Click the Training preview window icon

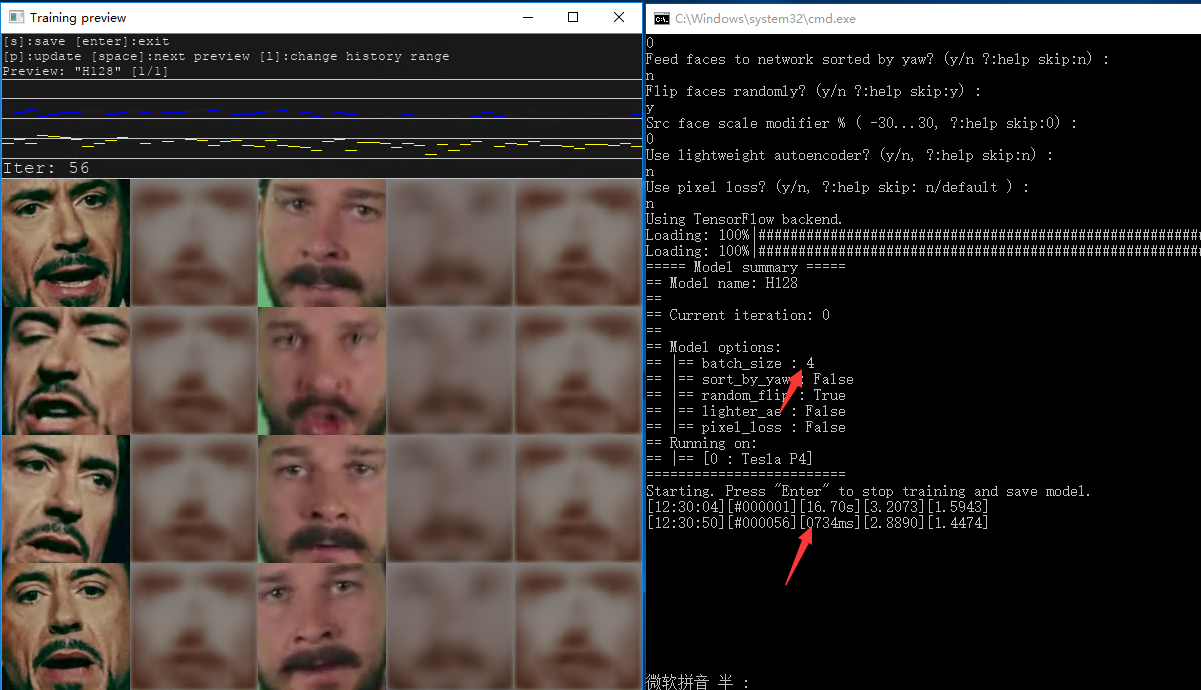[x=16, y=17]
